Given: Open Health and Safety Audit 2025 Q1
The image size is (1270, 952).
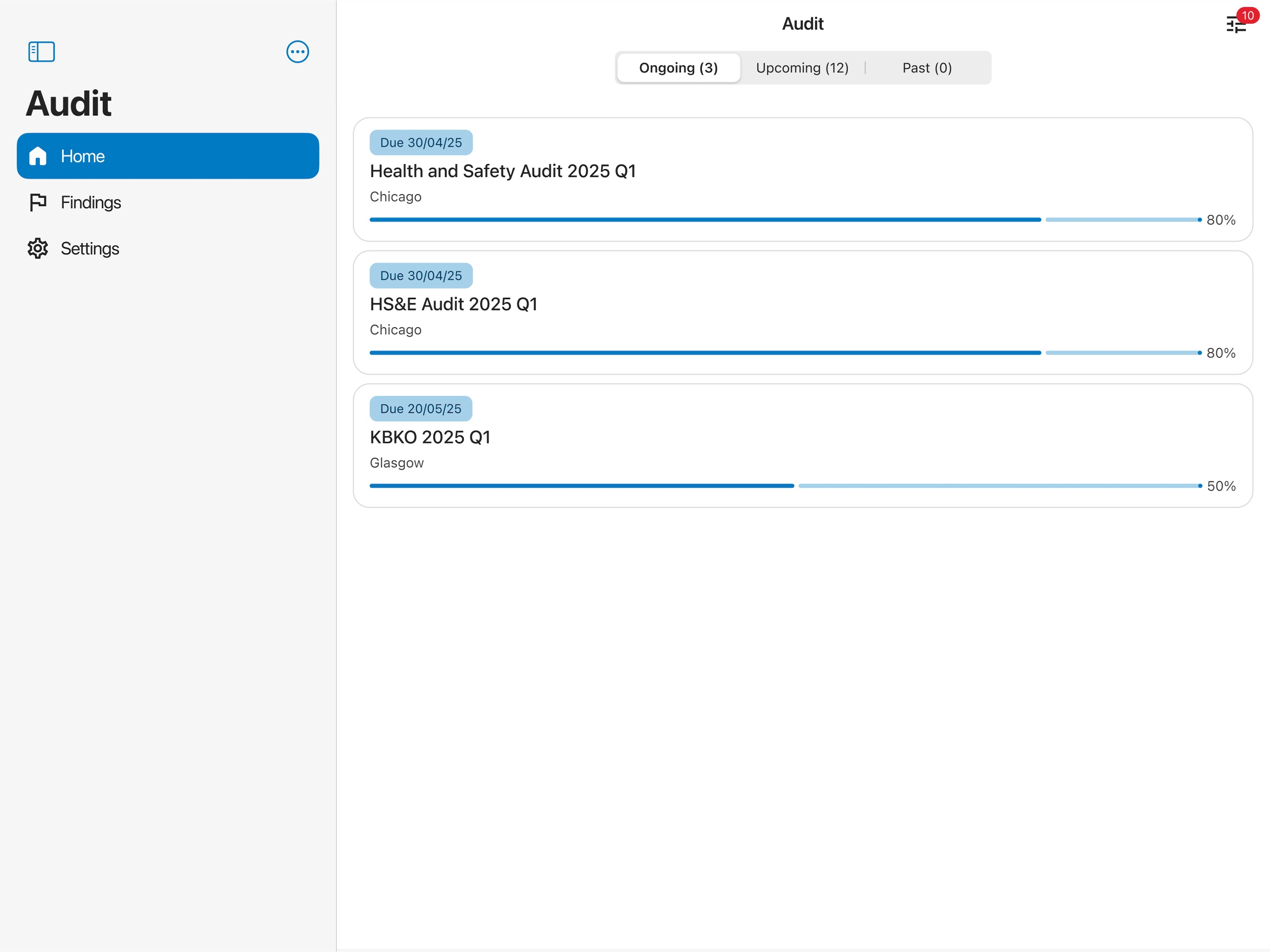Looking at the screenshot, I should 803,179.
